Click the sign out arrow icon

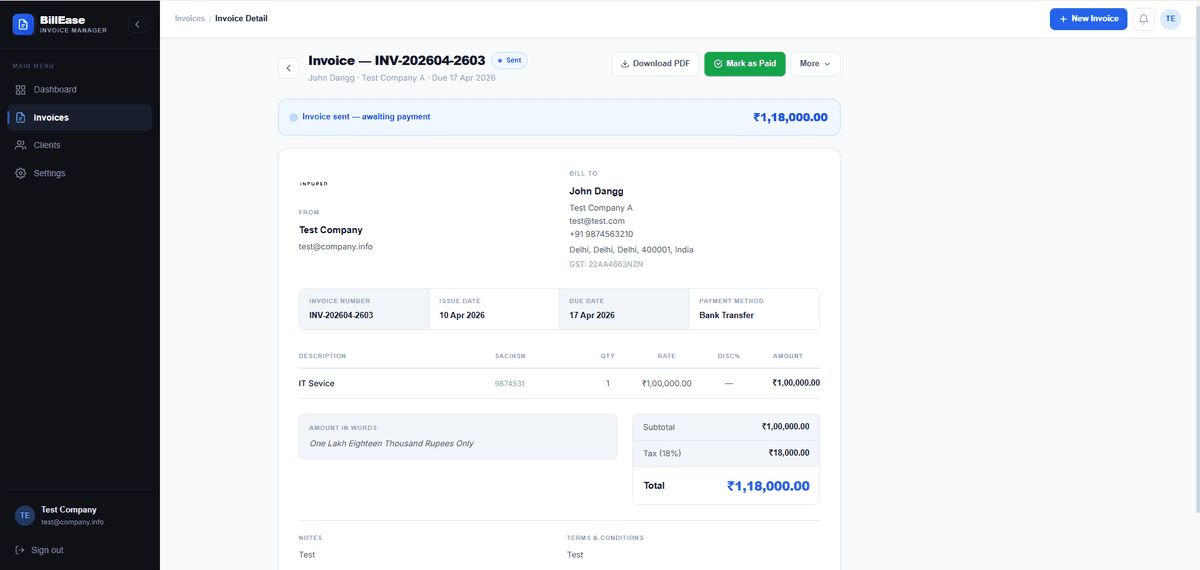tap(21, 550)
